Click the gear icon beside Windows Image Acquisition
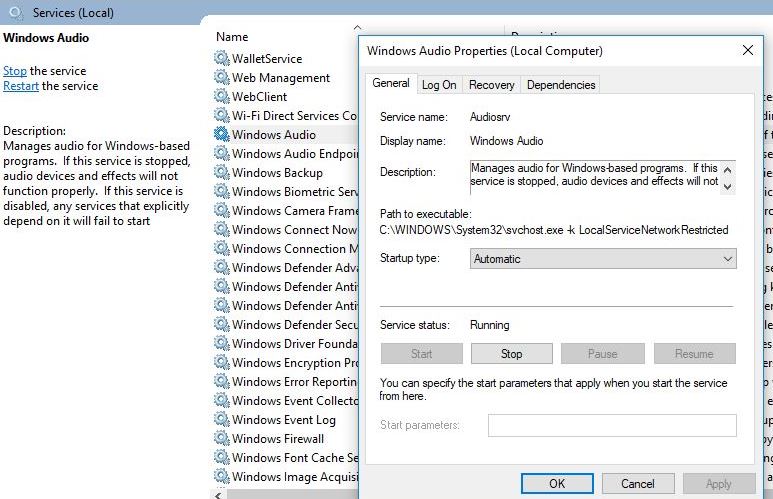 222,476
